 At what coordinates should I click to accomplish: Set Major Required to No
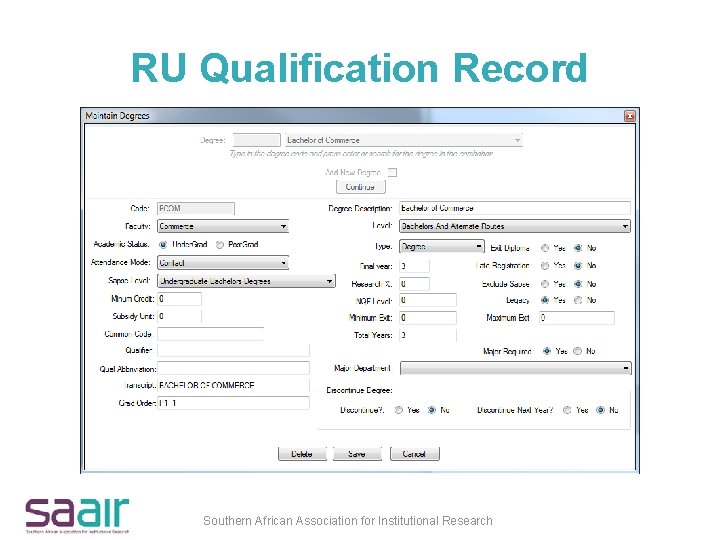(x=578, y=351)
